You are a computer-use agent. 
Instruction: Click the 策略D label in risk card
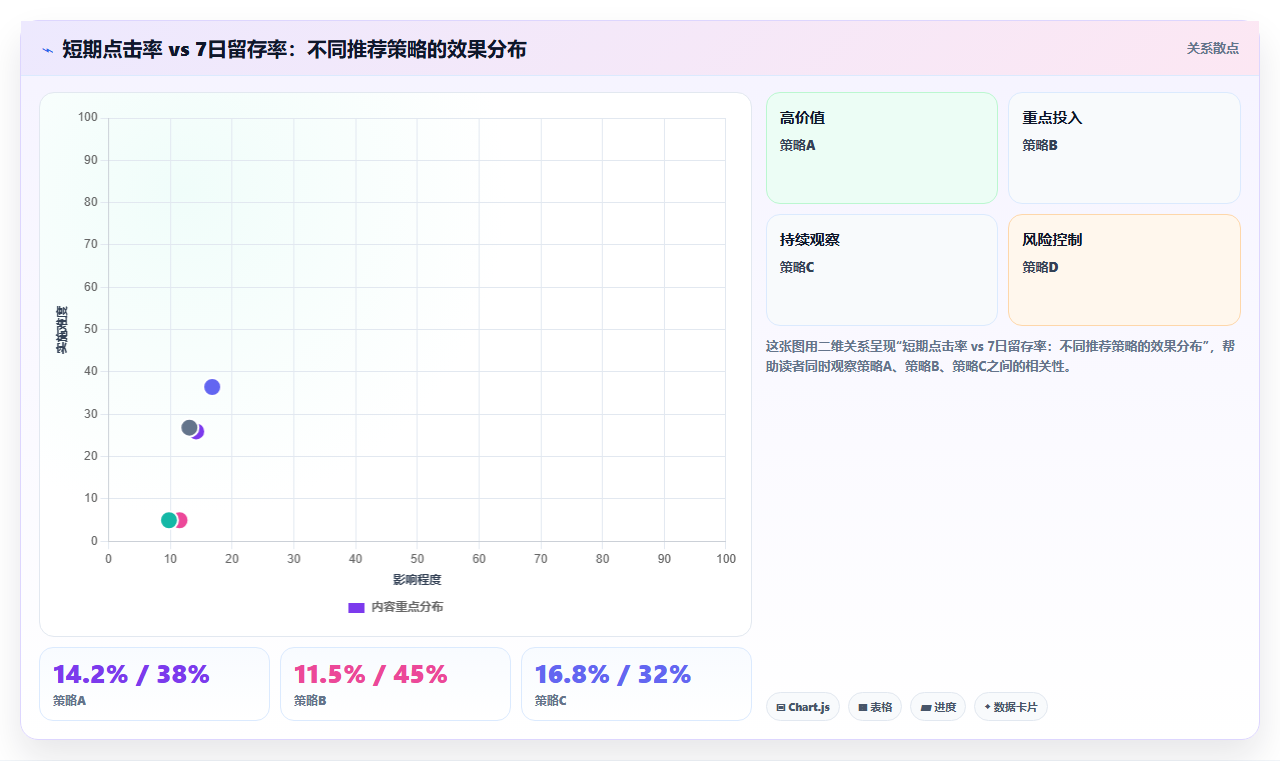1040,267
